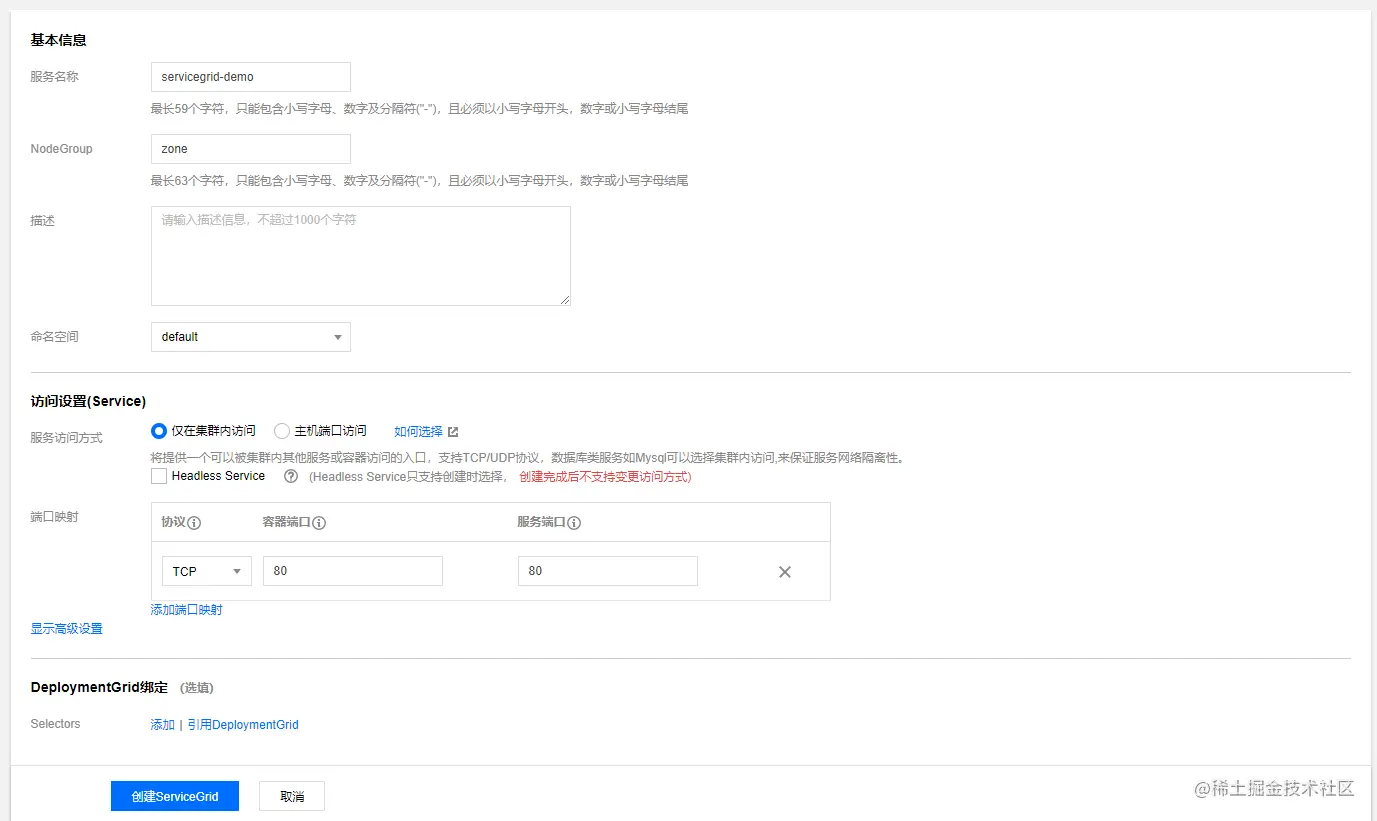
Task: Click the 服务端口 column header
Action: (x=541, y=523)
